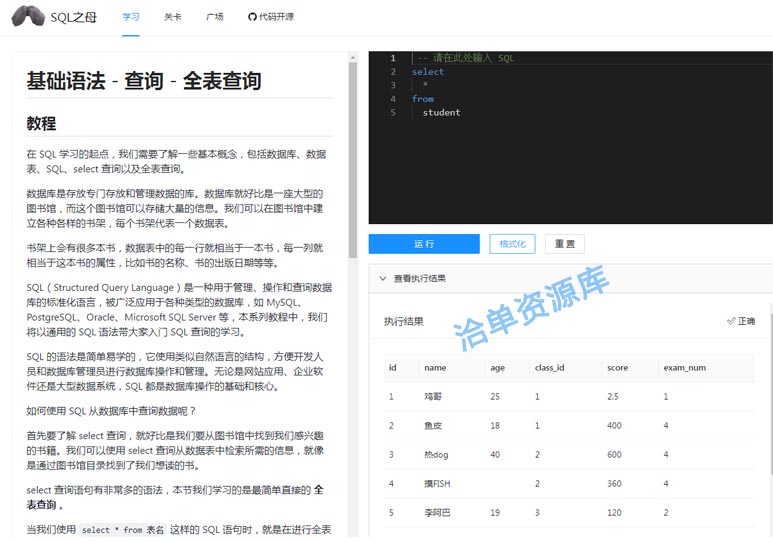Click age value 40 in 热dog row
The image size is (773, 542).
495,454
